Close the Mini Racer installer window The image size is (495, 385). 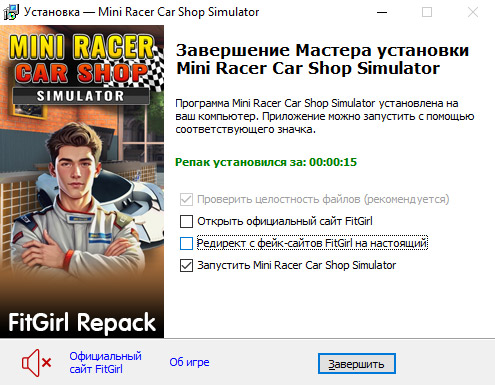coord(473,12)
